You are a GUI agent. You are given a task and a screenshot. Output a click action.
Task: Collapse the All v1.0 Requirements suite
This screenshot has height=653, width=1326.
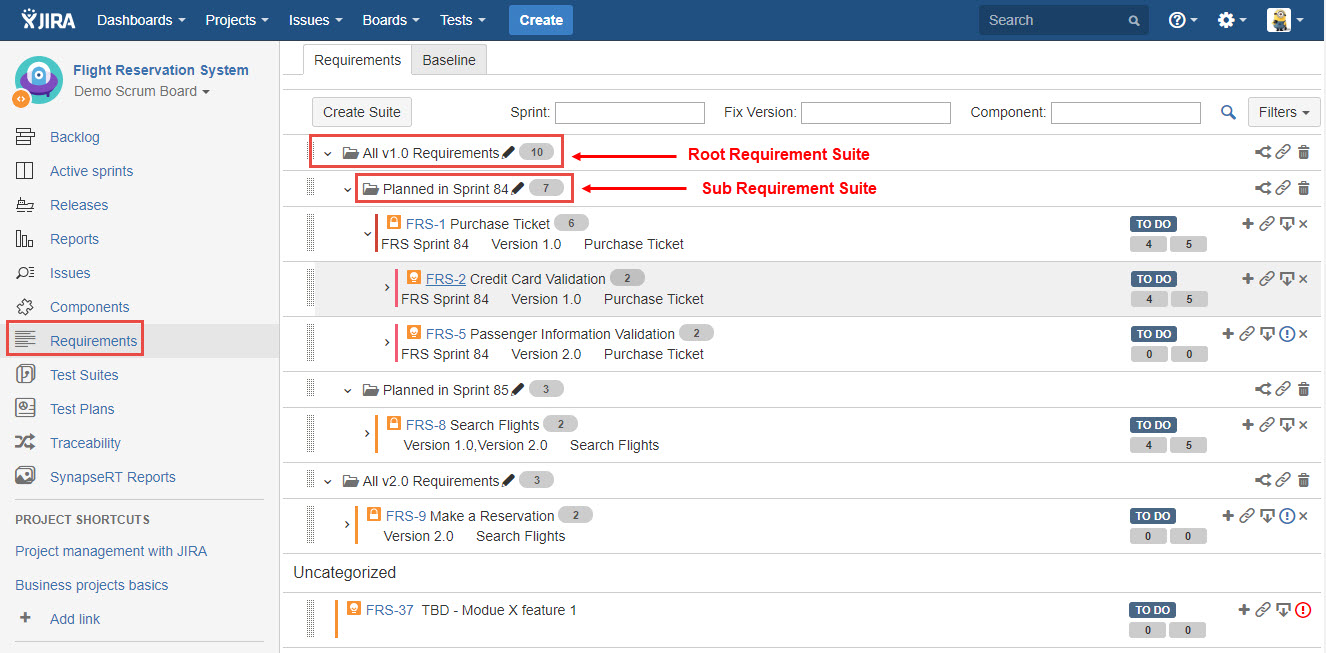click(327, 154)
